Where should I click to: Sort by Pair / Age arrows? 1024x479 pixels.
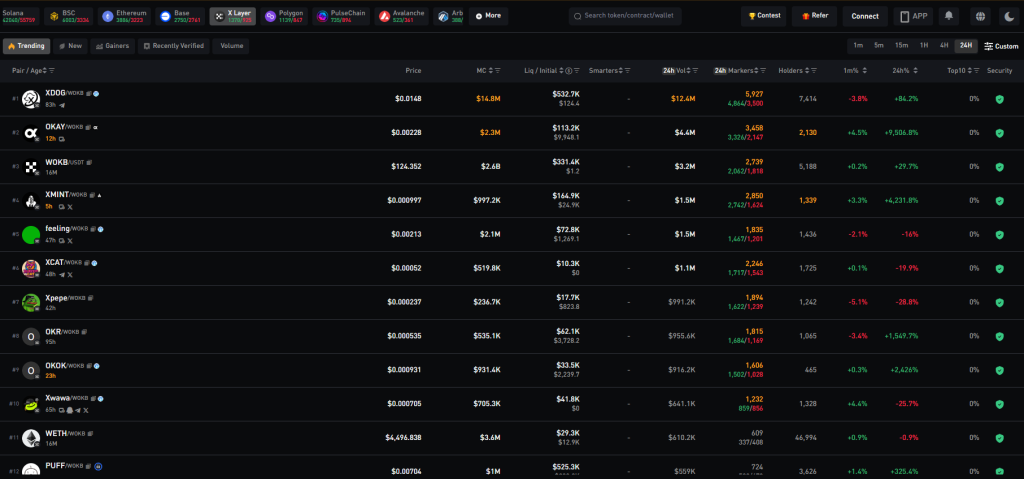click(44, 71)
